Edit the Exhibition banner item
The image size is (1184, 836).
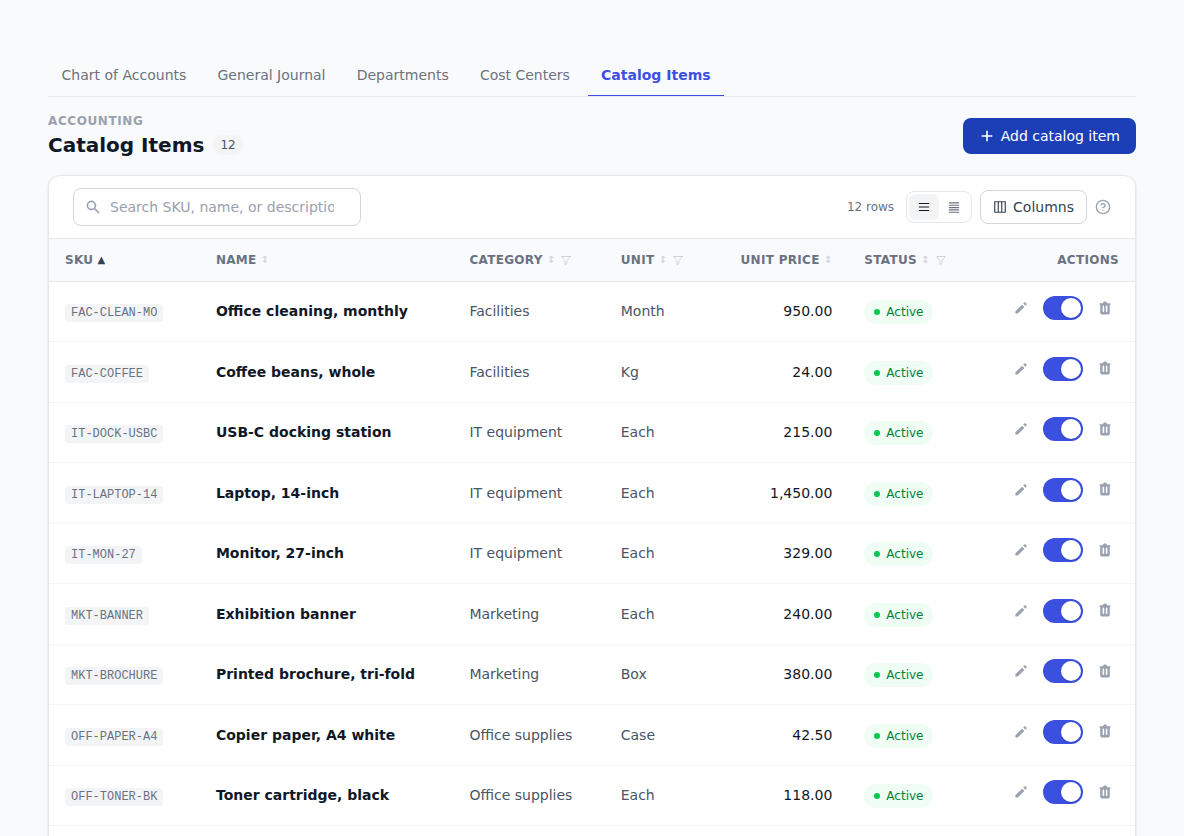click(1020, 611)
